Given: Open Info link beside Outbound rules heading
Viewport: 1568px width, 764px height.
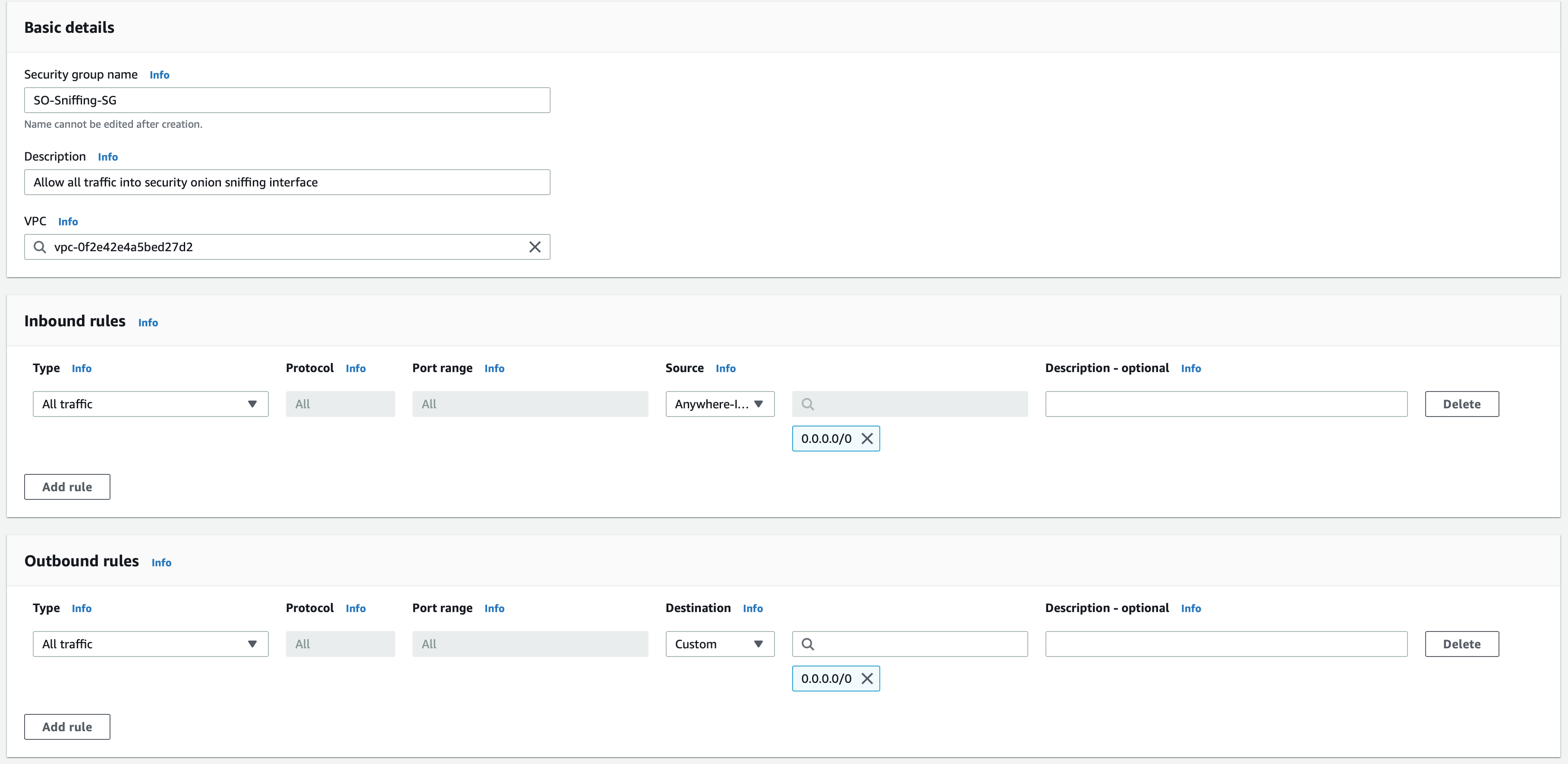Looking at the screenshot, I should click(x=161, y=562).
